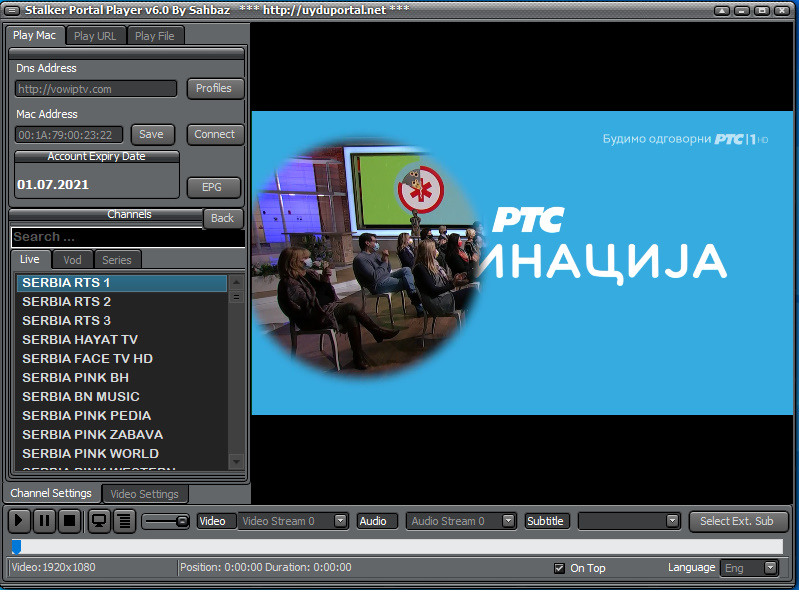This screenshot has width=799, height=590.
Task: Toggle the channel list panel icon
Action: coord(124,521)
